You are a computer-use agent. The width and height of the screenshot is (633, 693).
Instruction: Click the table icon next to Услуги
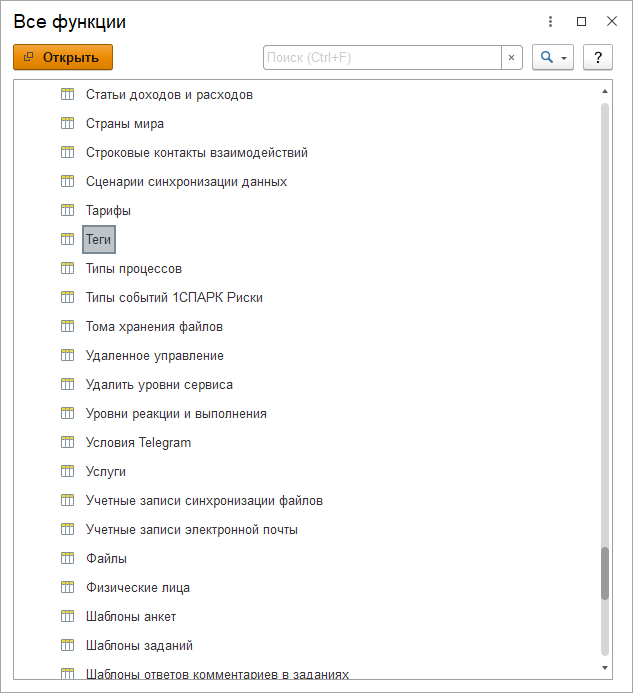[68, 472]
